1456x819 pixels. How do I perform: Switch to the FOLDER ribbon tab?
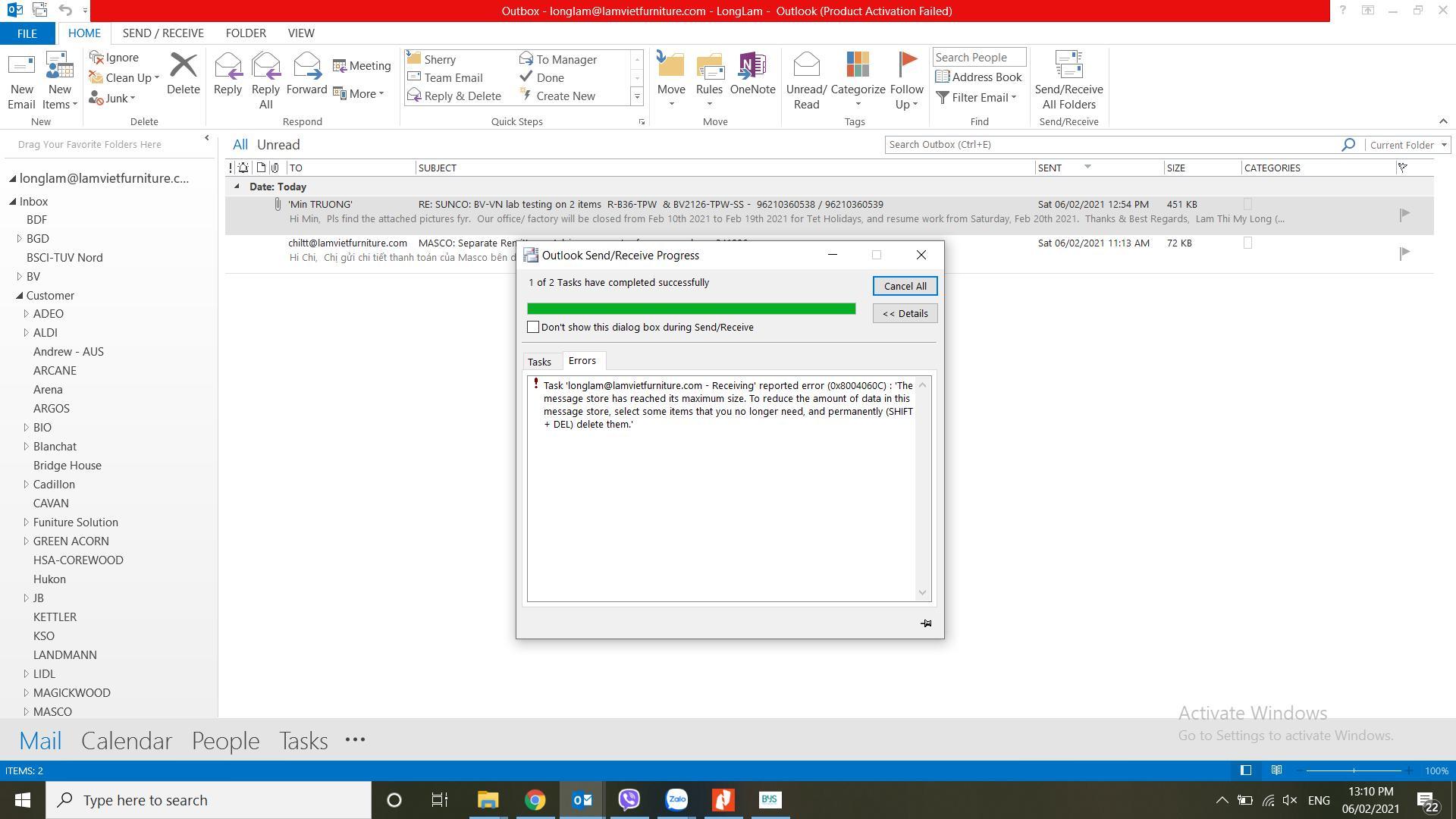[246, 33]
